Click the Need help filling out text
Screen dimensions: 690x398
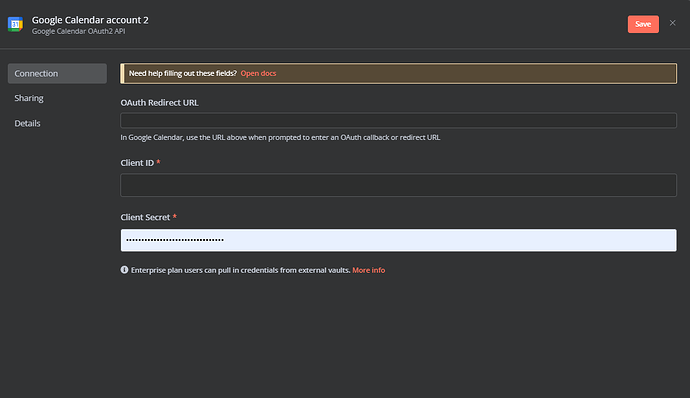183,74
